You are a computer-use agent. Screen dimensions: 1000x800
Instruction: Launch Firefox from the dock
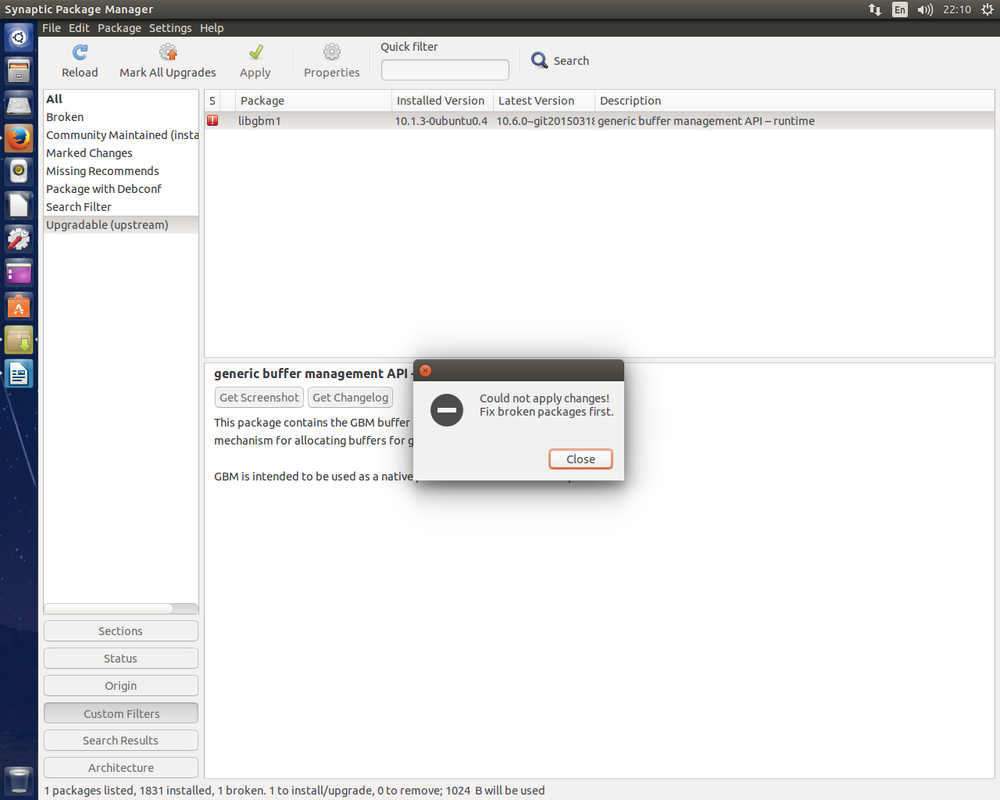click(18, 138)
